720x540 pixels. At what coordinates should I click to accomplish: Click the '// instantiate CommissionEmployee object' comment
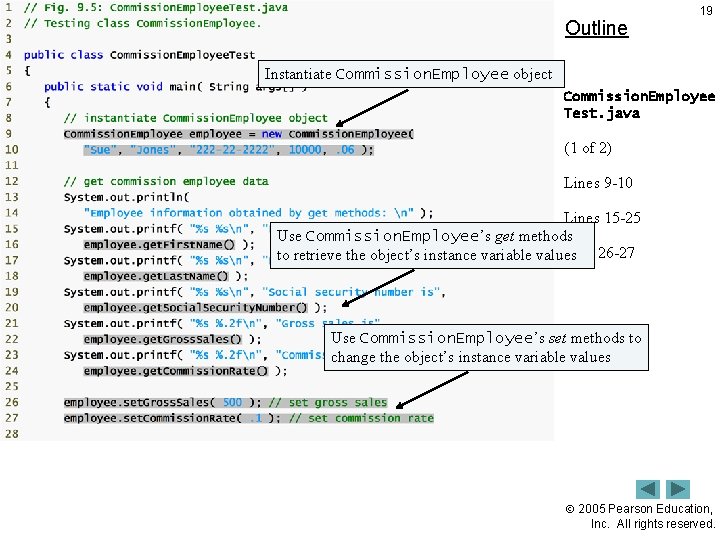click(x=196, y=118)
